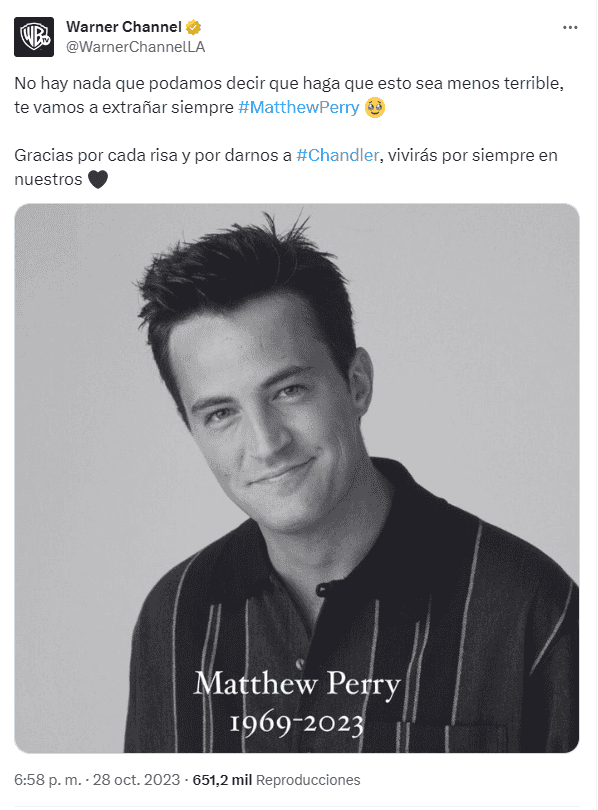Open the Matthew Perry tribute photo

click(296, 478)
